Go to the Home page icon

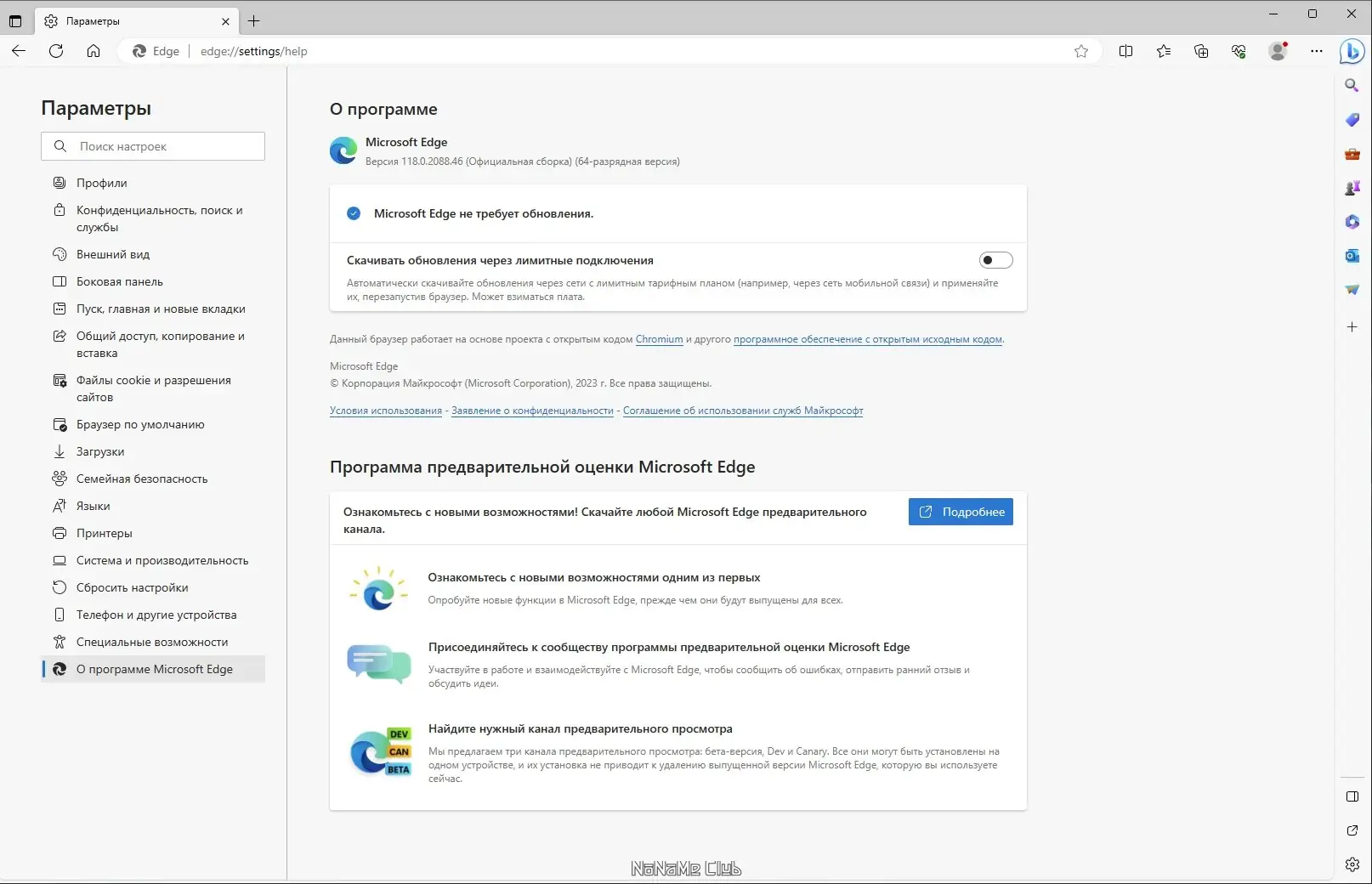(94, 51)
